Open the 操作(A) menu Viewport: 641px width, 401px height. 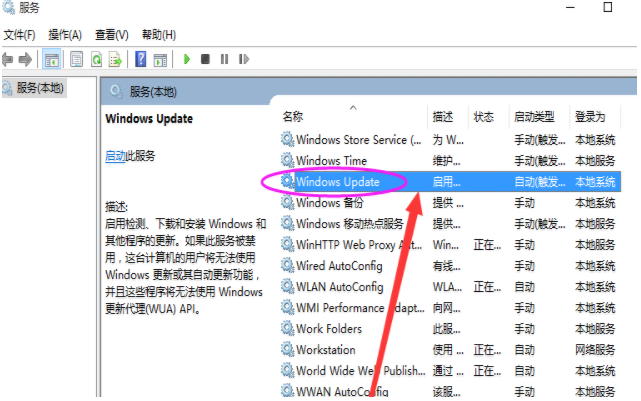tap(65, 35)
